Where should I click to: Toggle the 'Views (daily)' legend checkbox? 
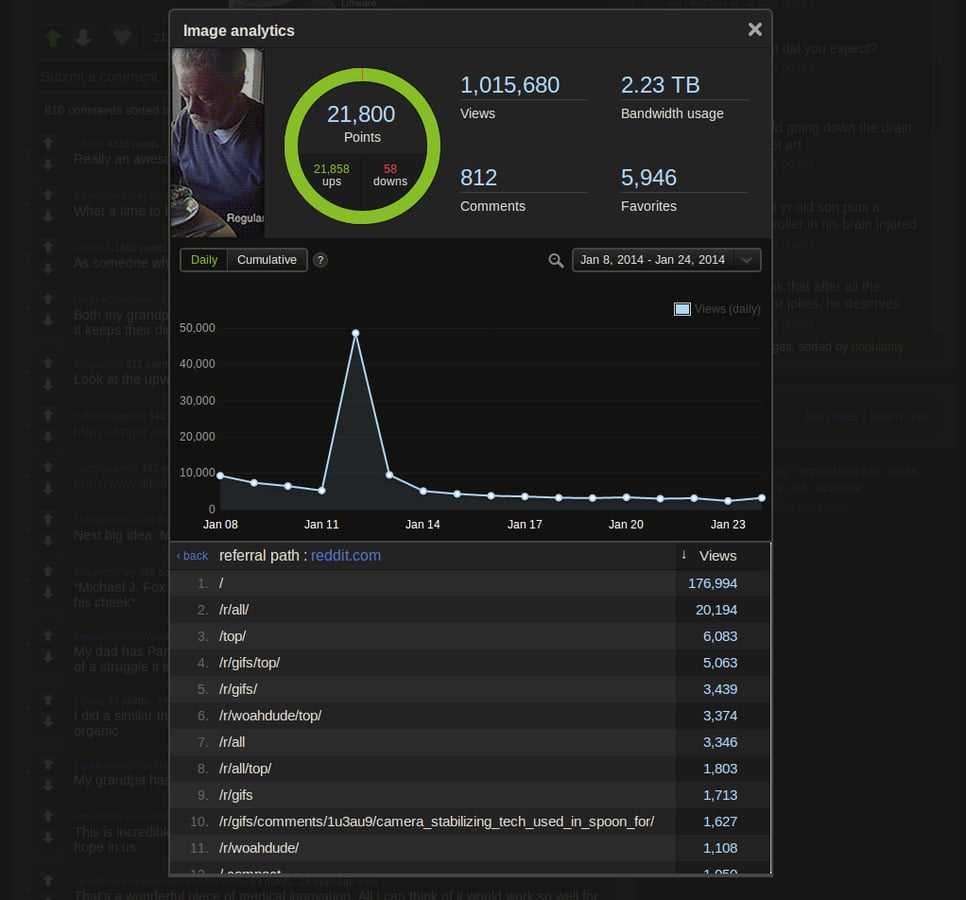click(x=682, y=309)
